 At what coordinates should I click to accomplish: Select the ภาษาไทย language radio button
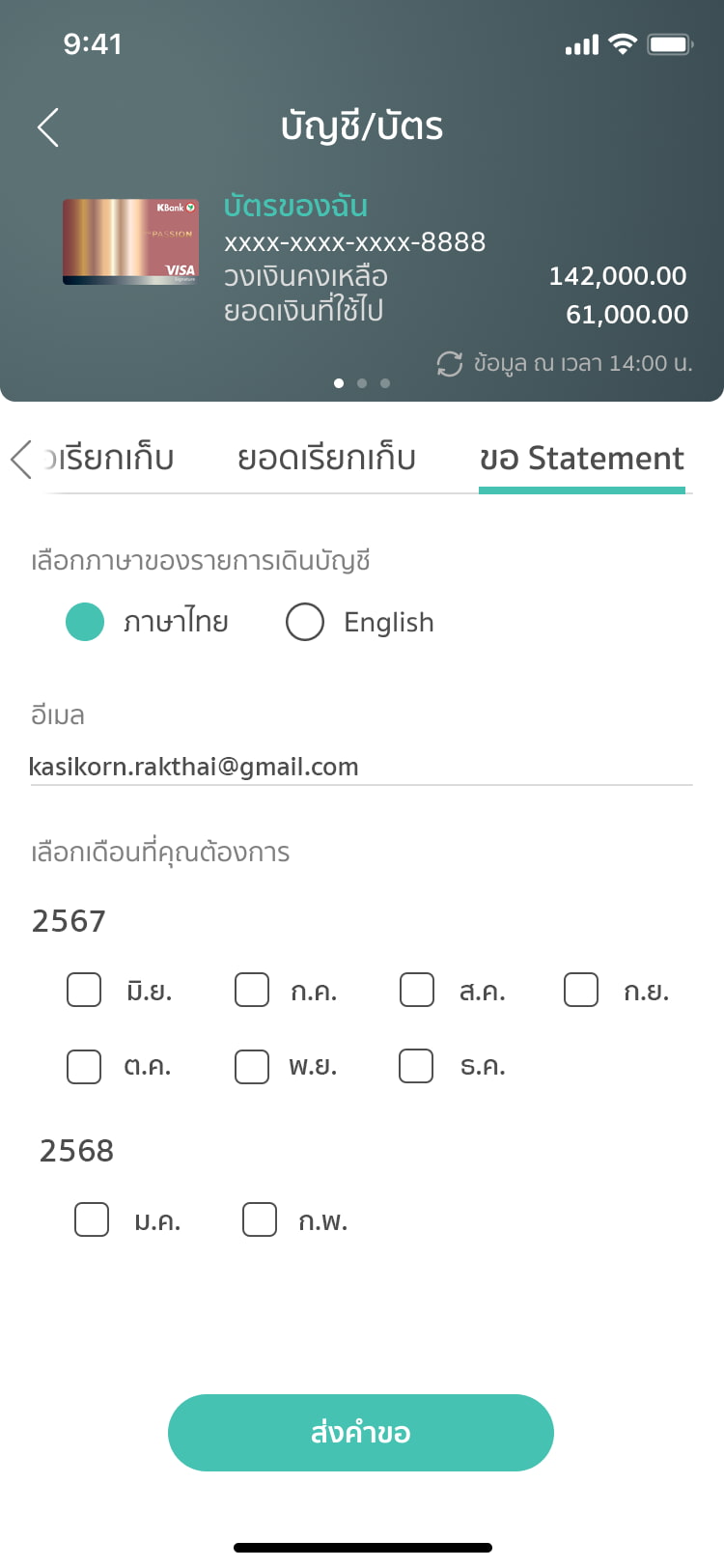[x=85, y=622]
